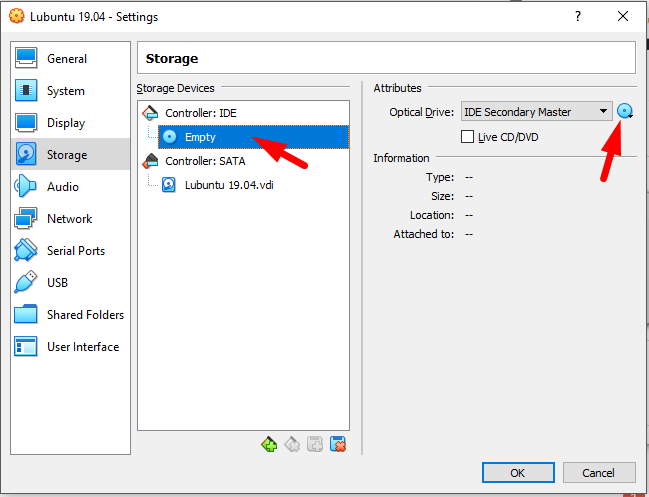Enable the Live CD/DVD checkbox

pyautogui.click(x=467, y=137)
